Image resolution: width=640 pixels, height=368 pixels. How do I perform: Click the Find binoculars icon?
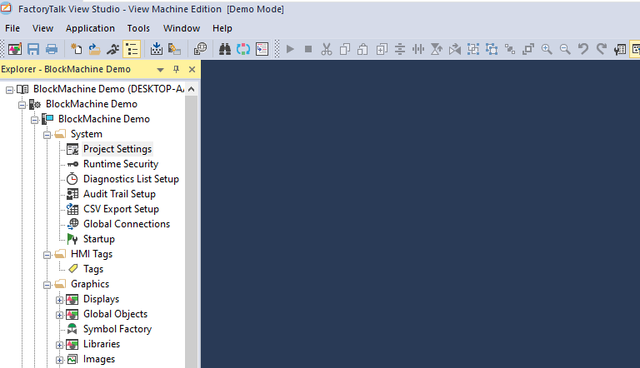click(225, 49)
